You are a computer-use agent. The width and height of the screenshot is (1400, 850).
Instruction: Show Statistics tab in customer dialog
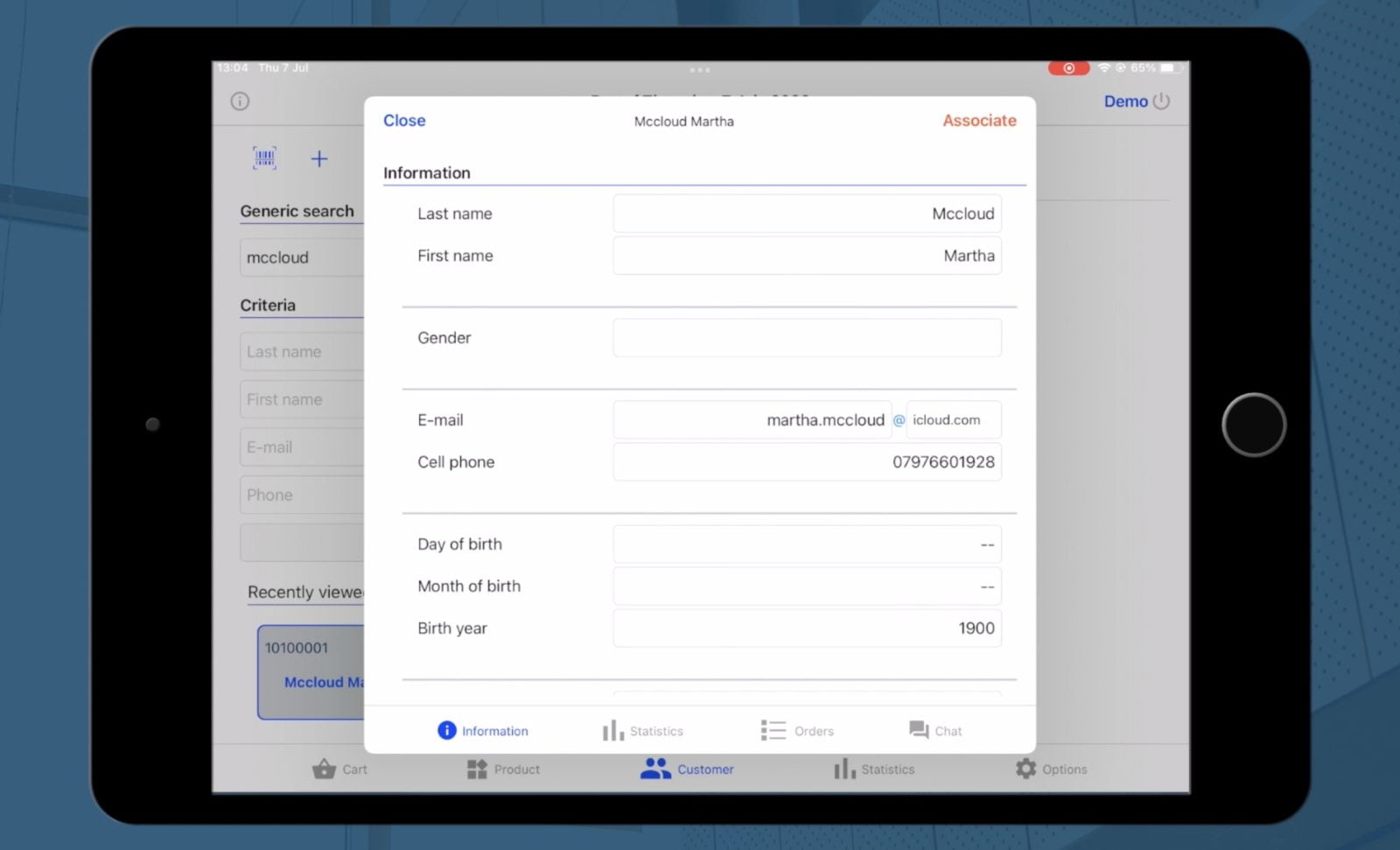pos(642,730)
